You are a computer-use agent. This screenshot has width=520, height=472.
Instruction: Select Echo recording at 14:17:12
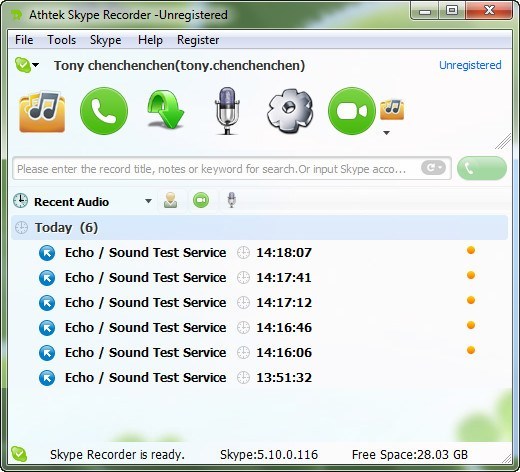click(x=259, y=303)
